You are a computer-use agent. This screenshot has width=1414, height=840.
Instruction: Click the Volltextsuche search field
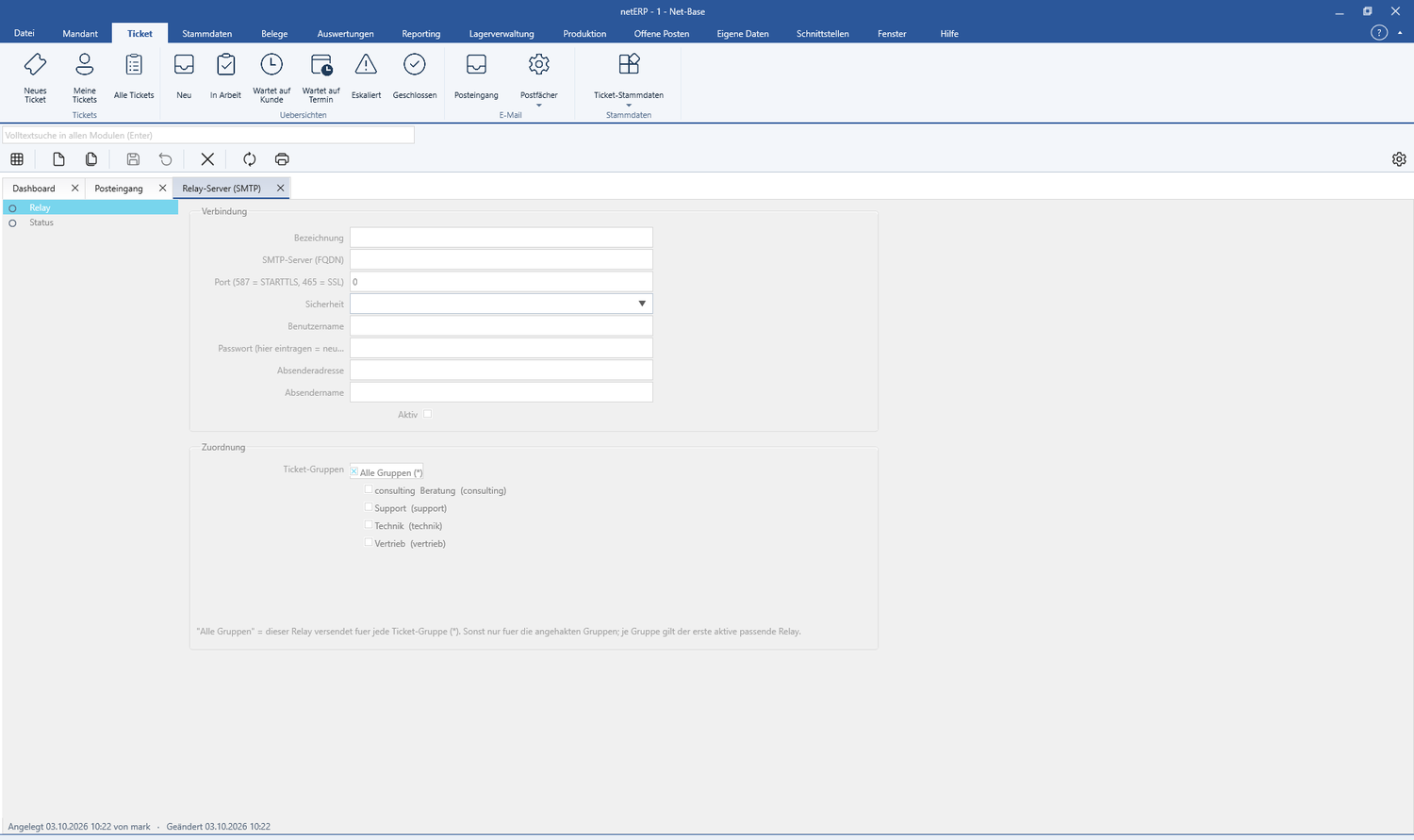click(208, 135)
